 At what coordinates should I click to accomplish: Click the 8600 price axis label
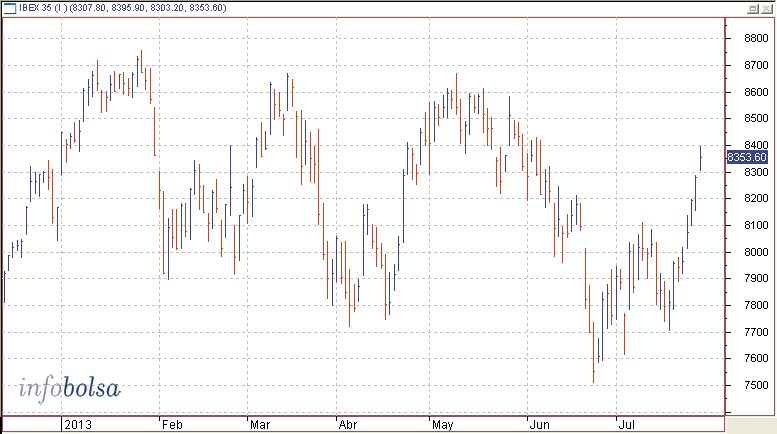756,92
